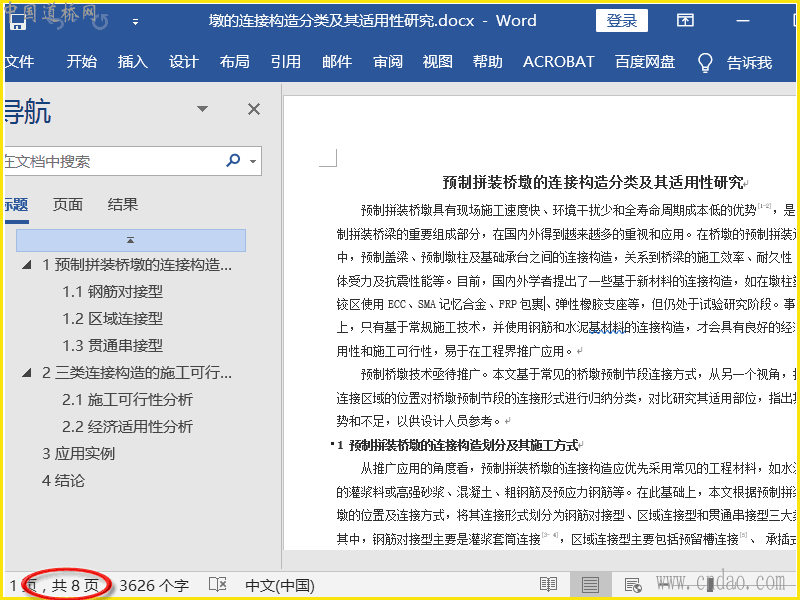Screen dimensions: 800x600
Task: Close the navigation pane
Action: point(254,109)
